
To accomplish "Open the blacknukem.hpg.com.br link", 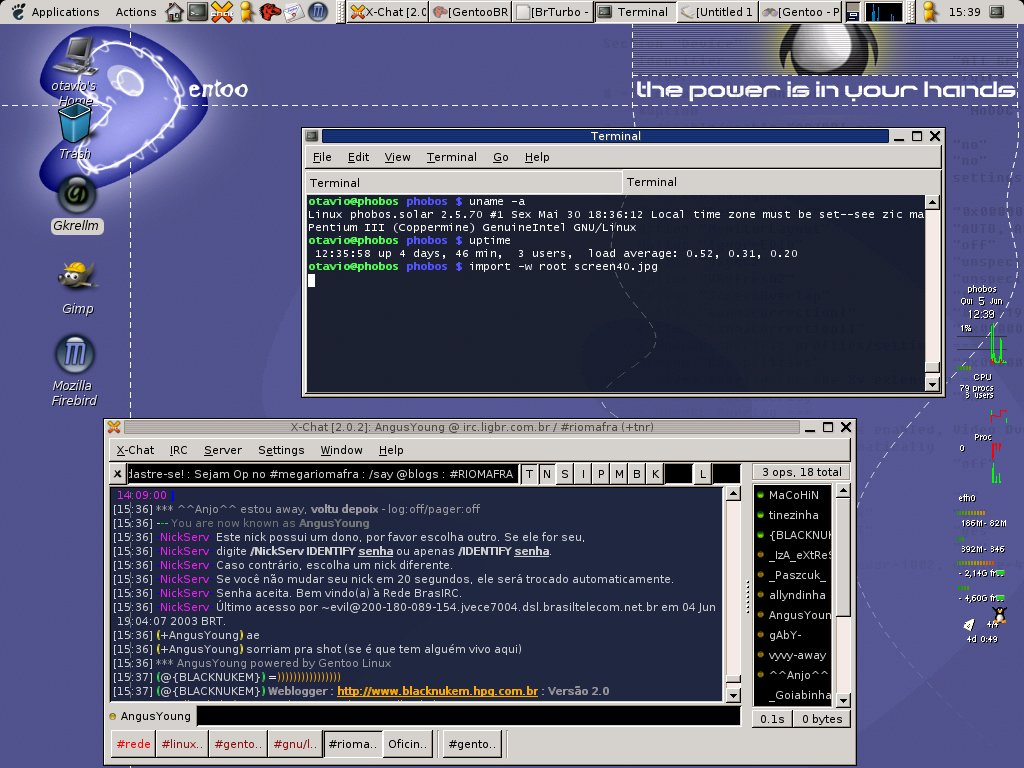I will (437, 691).
